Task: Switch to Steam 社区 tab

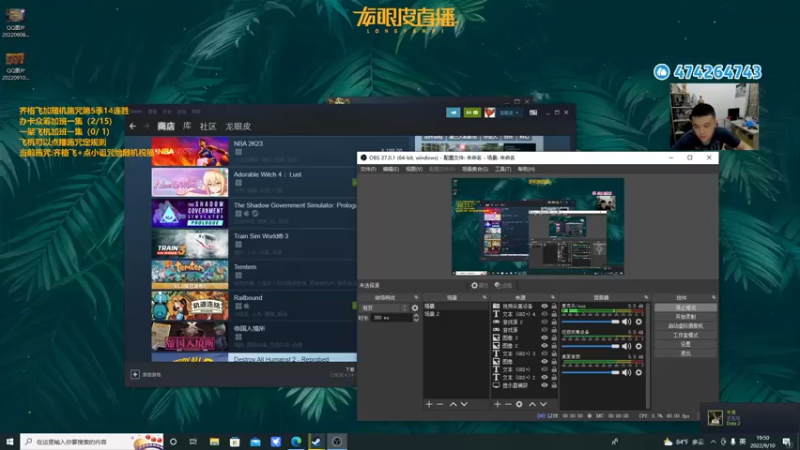Action: click(208, 126)
